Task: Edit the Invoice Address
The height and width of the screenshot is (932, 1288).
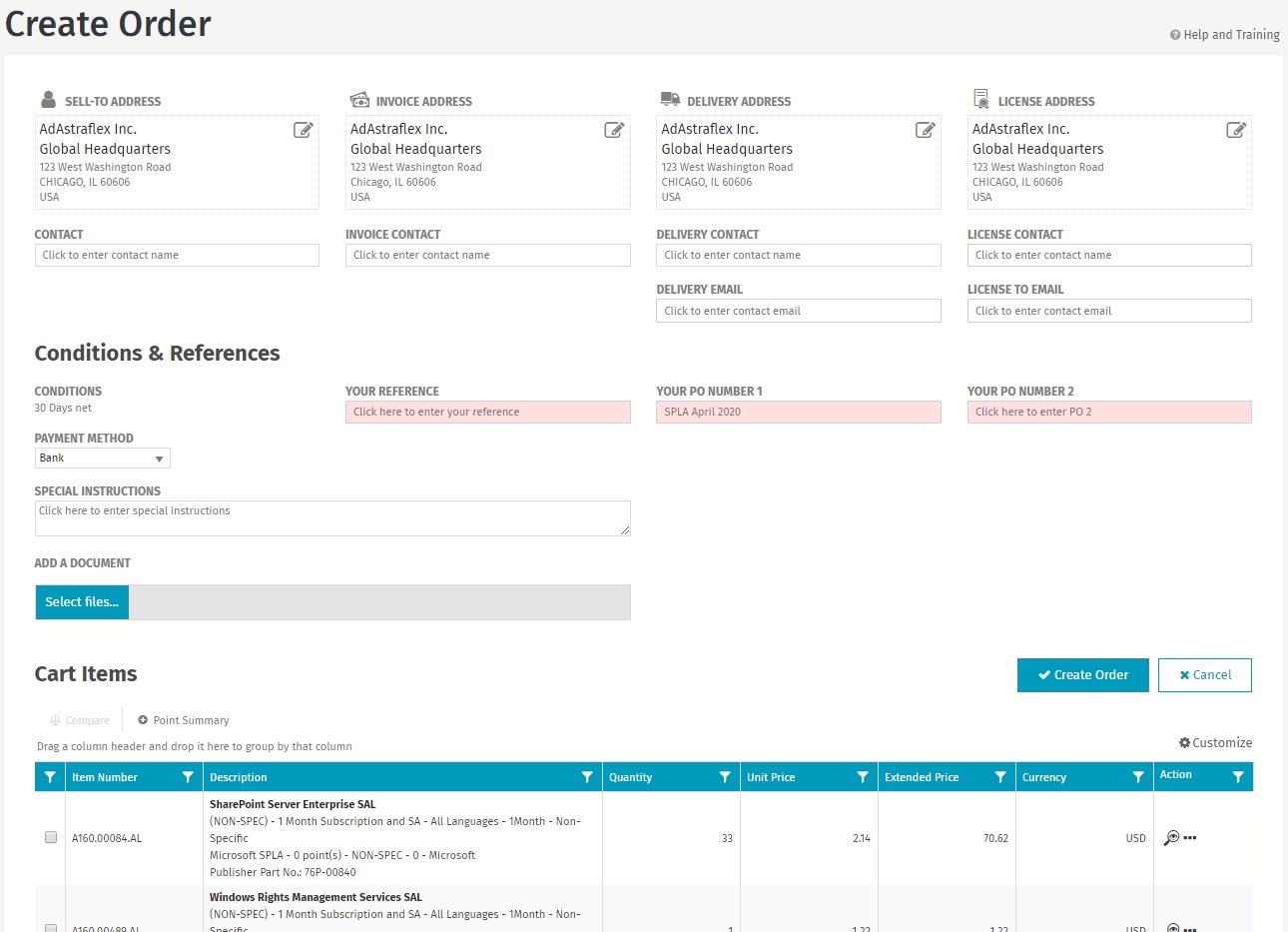Action: (x=614, y=130)
